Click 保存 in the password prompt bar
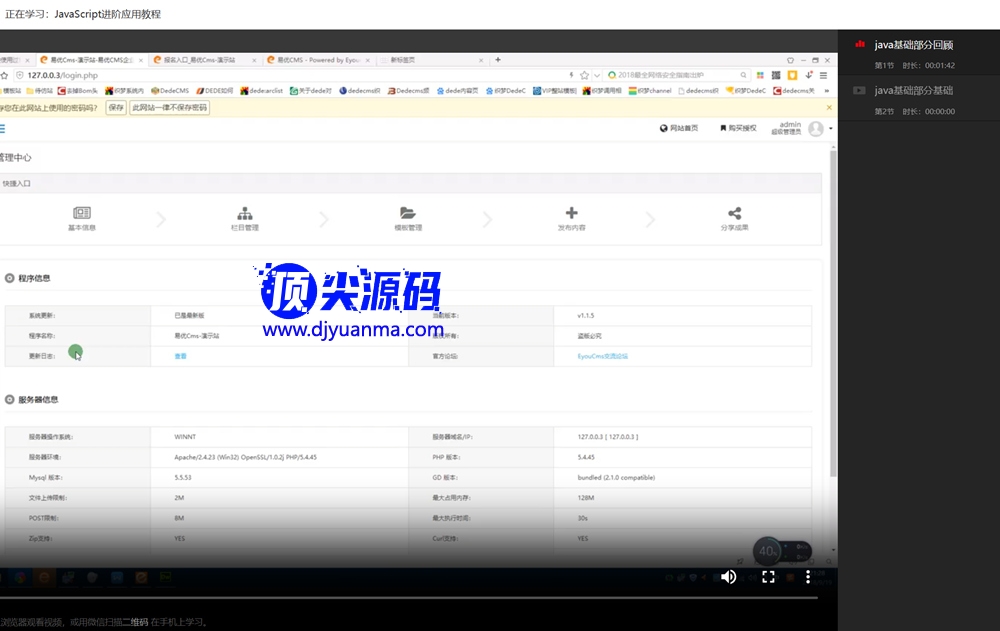This screenshot has height=631, width=1000. 116,107
